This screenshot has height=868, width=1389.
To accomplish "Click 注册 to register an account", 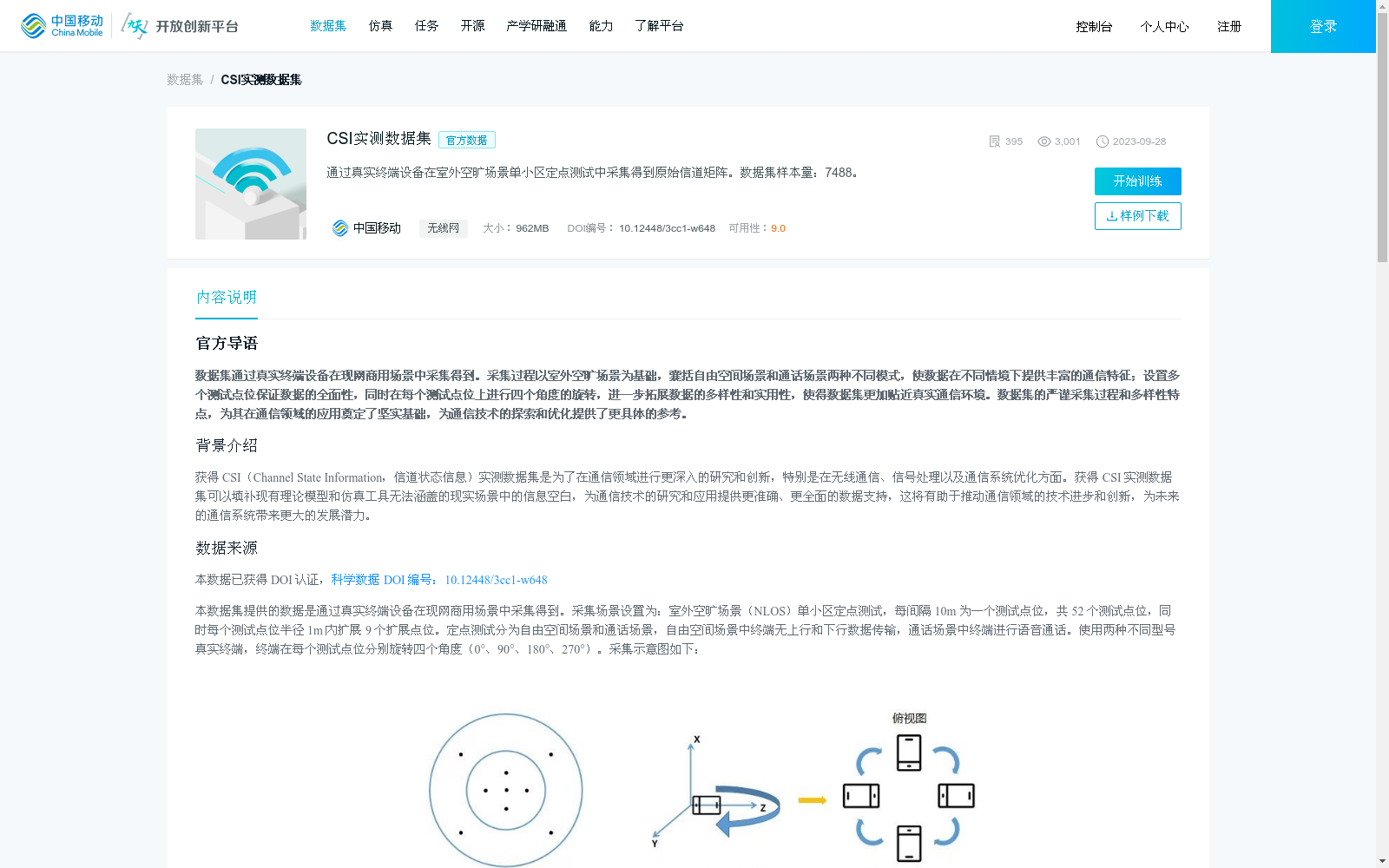I will point(1229,25).
